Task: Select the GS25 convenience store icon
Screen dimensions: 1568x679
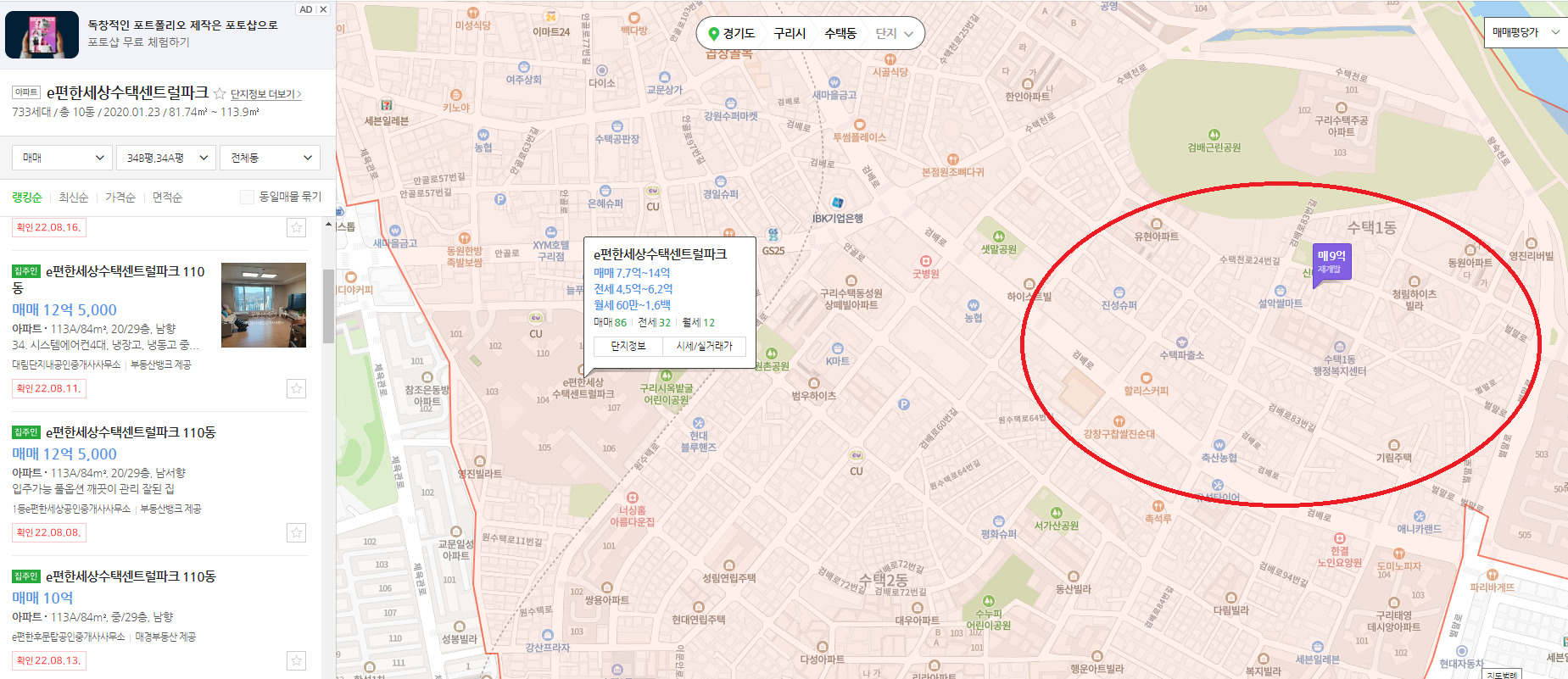Action: tap(773, 235)
